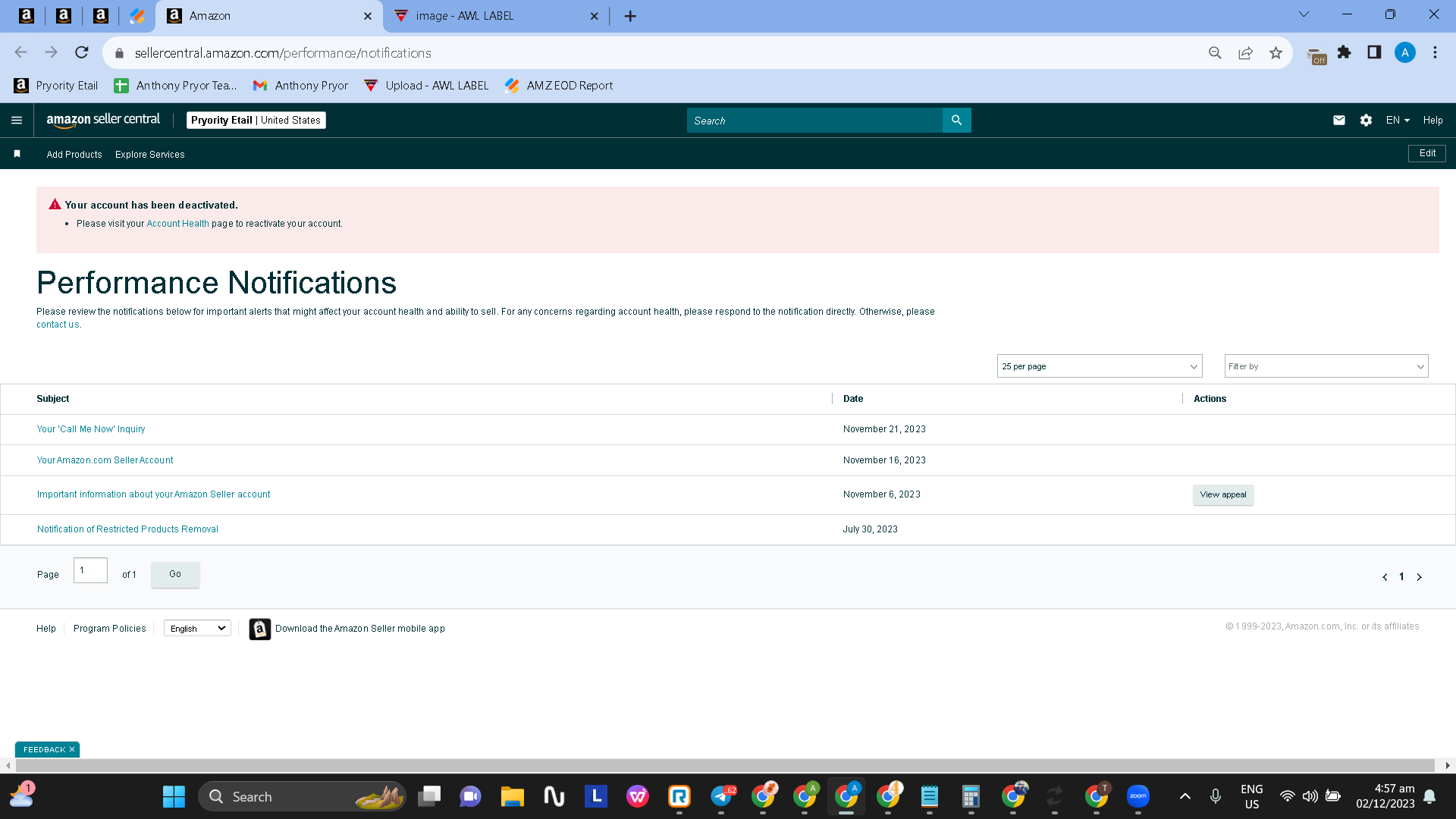The image size is (1456, 819).
Task: Click the contact us link
Action: (58, 325)
